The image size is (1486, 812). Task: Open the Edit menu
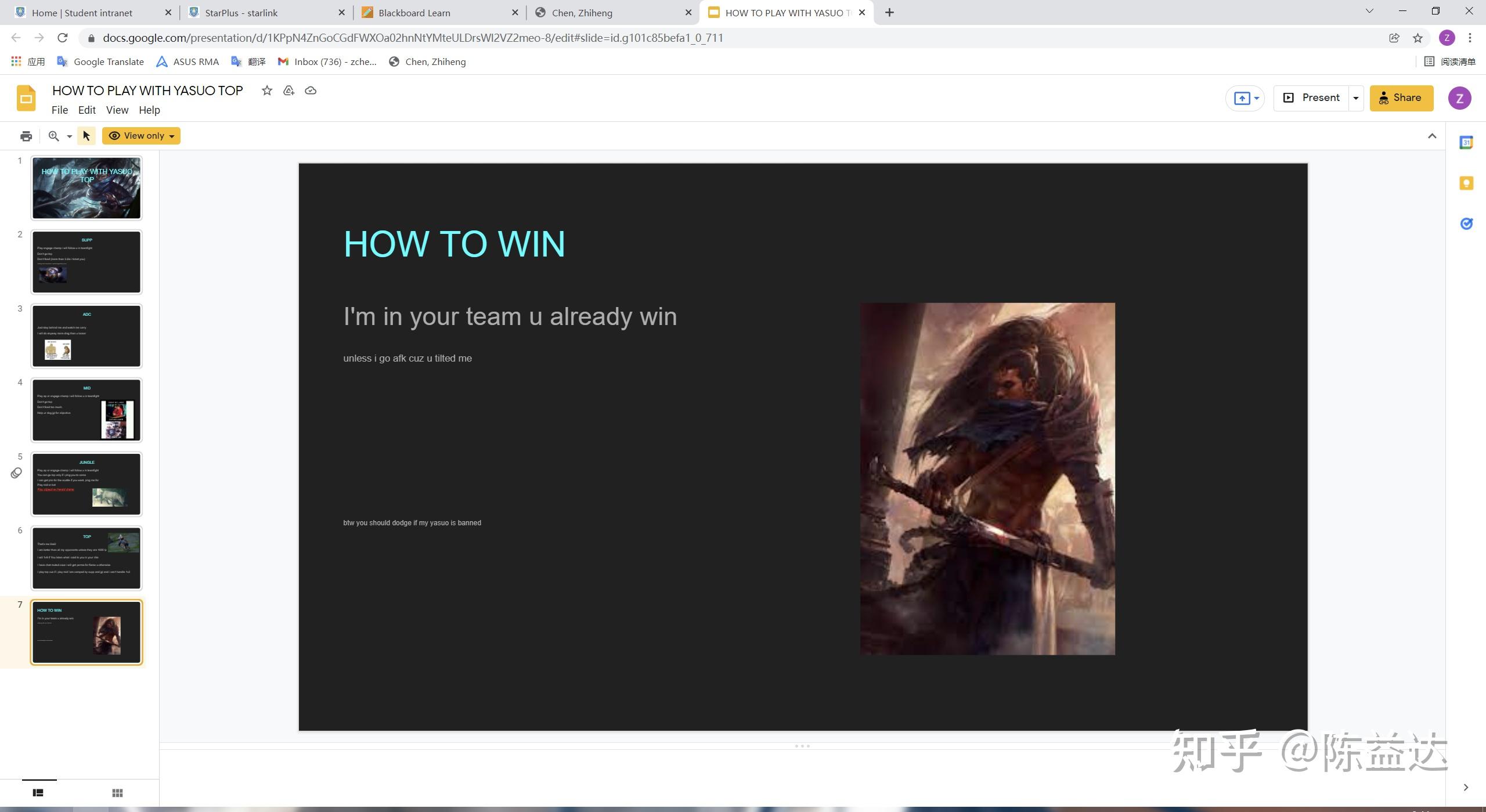(86, 110)
